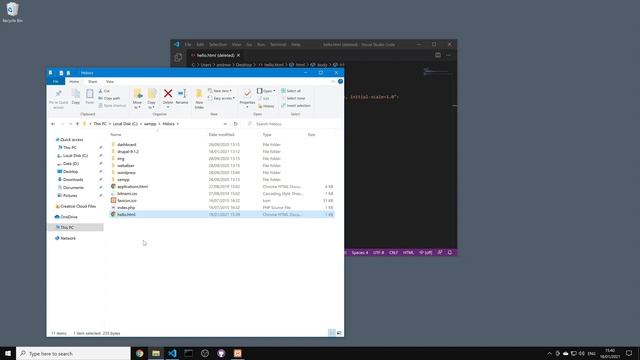Open the Recycle Bin desktop icon

(12, 12)
